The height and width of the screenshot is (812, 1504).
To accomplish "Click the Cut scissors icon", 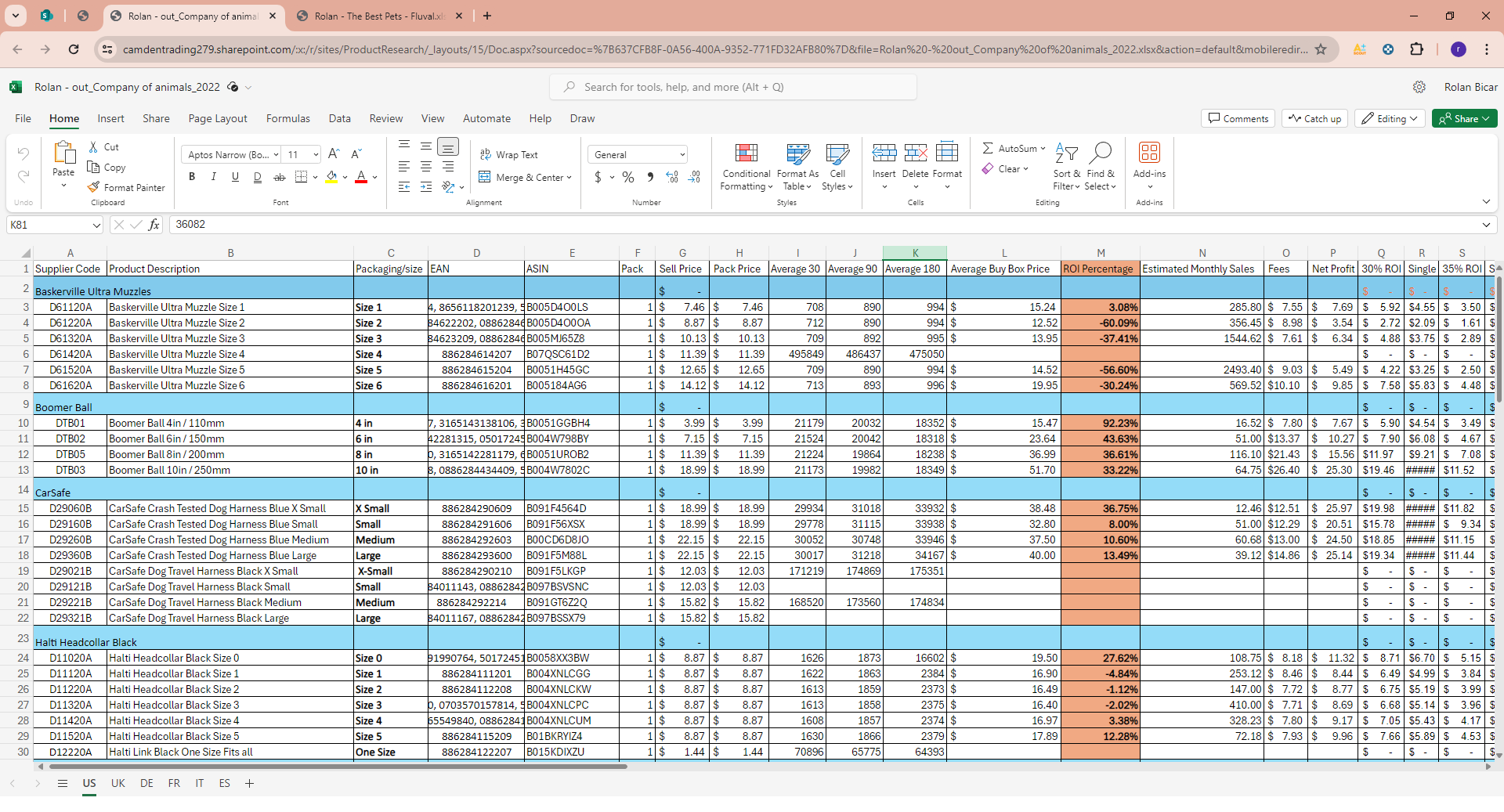I will click(93, 147).
